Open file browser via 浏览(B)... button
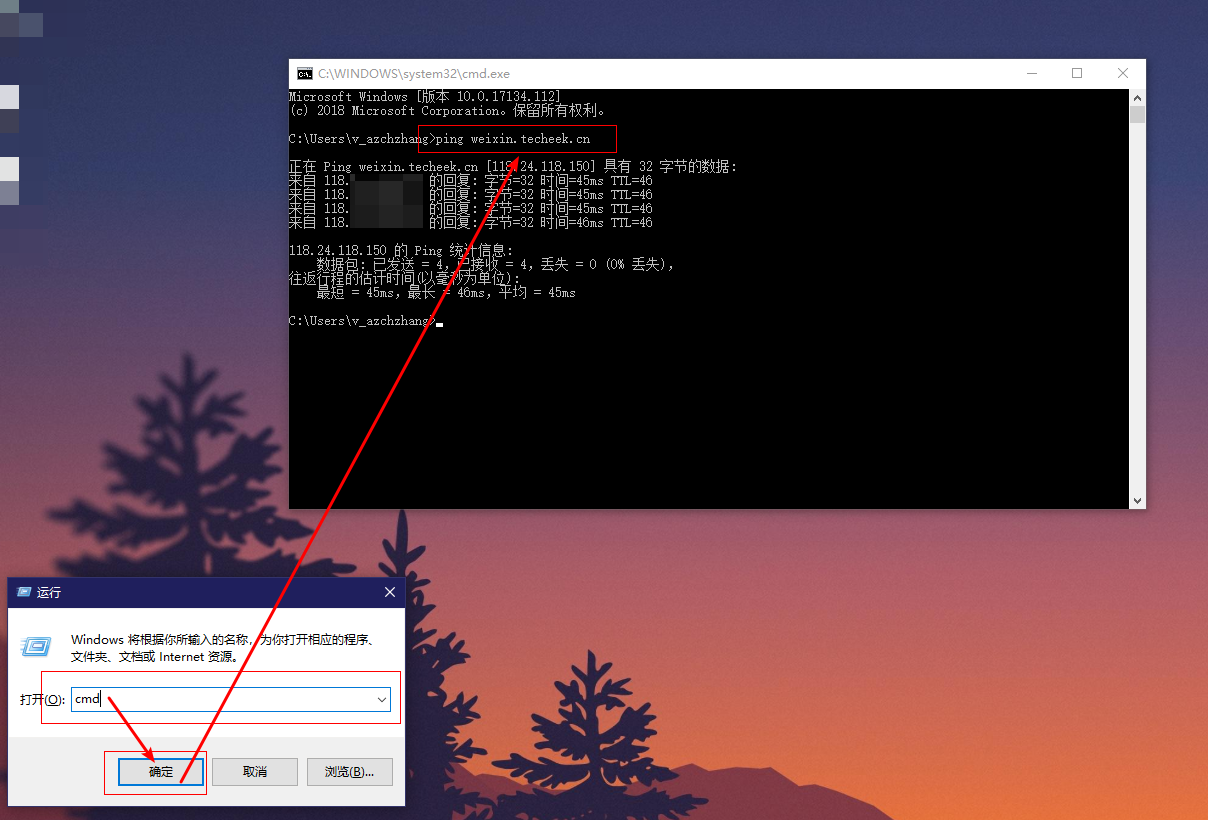 [349, 772]
